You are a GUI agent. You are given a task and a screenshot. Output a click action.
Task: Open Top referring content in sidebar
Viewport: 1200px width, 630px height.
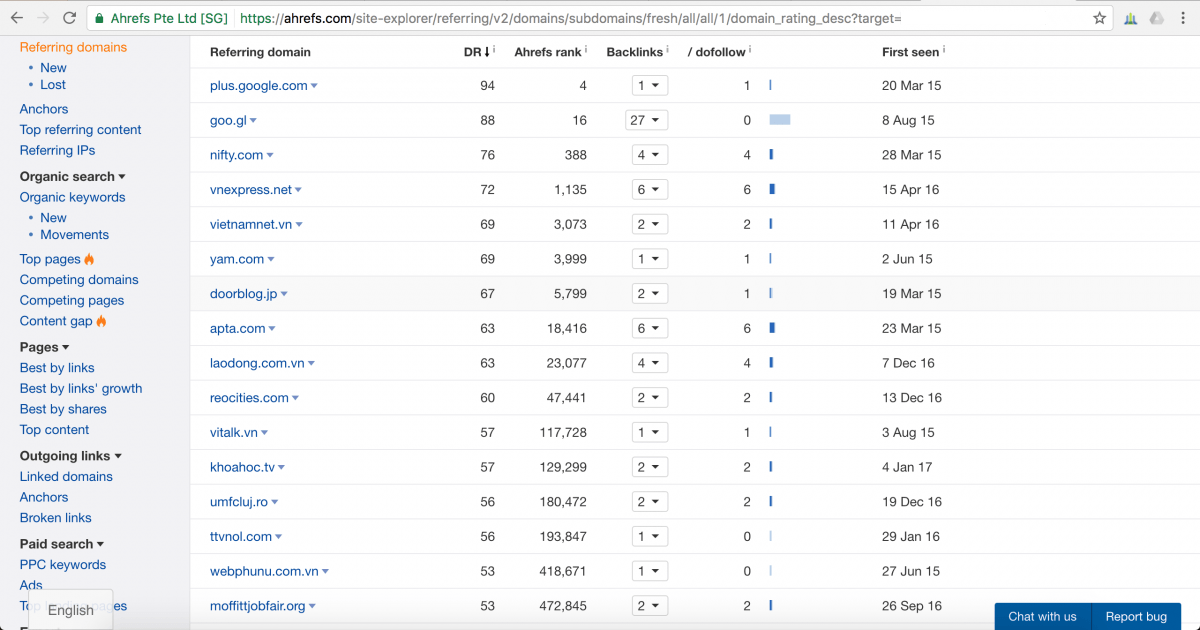(81, 130)
